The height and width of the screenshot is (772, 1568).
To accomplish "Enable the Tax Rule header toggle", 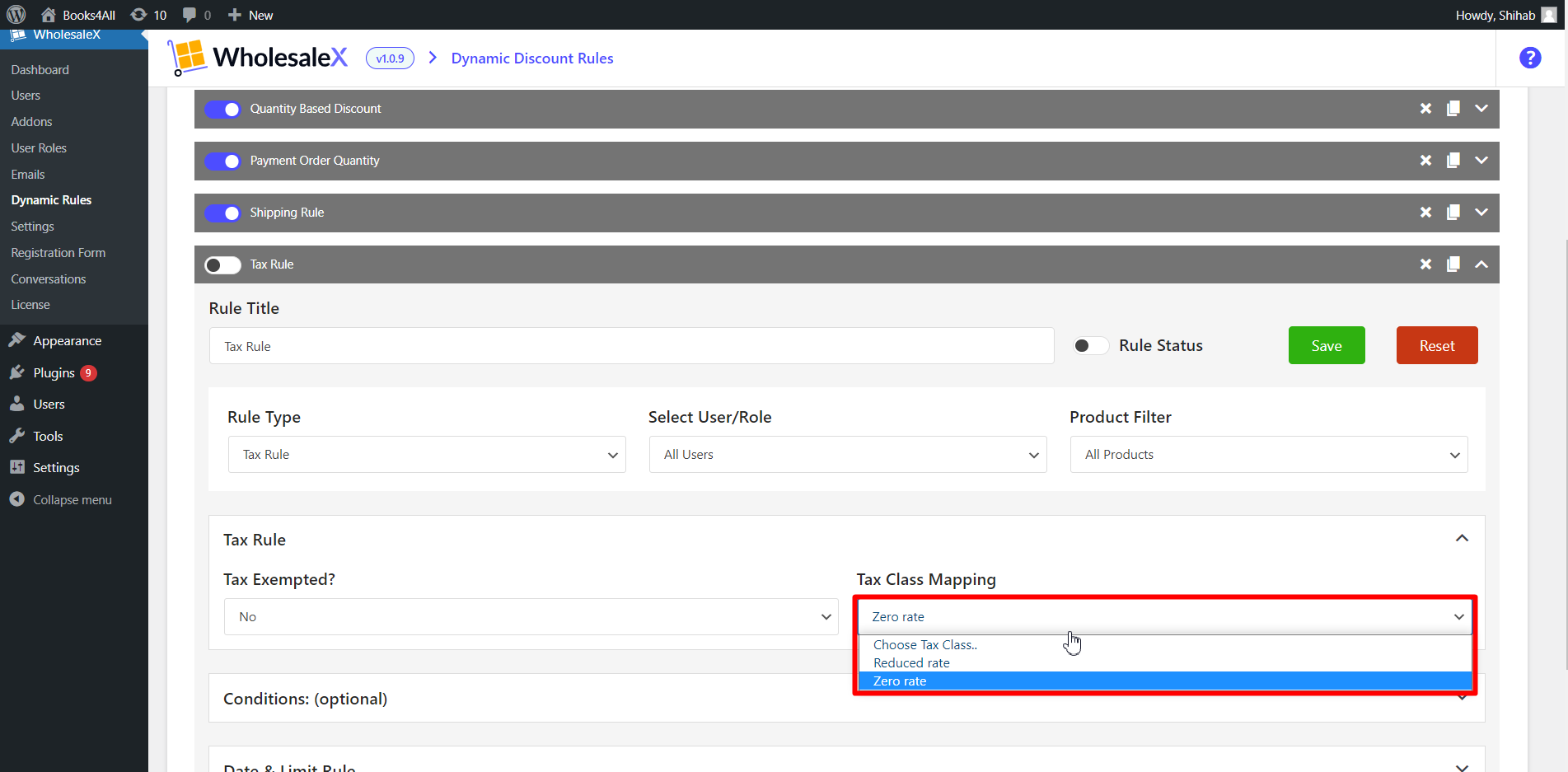I will coord(222,265).
